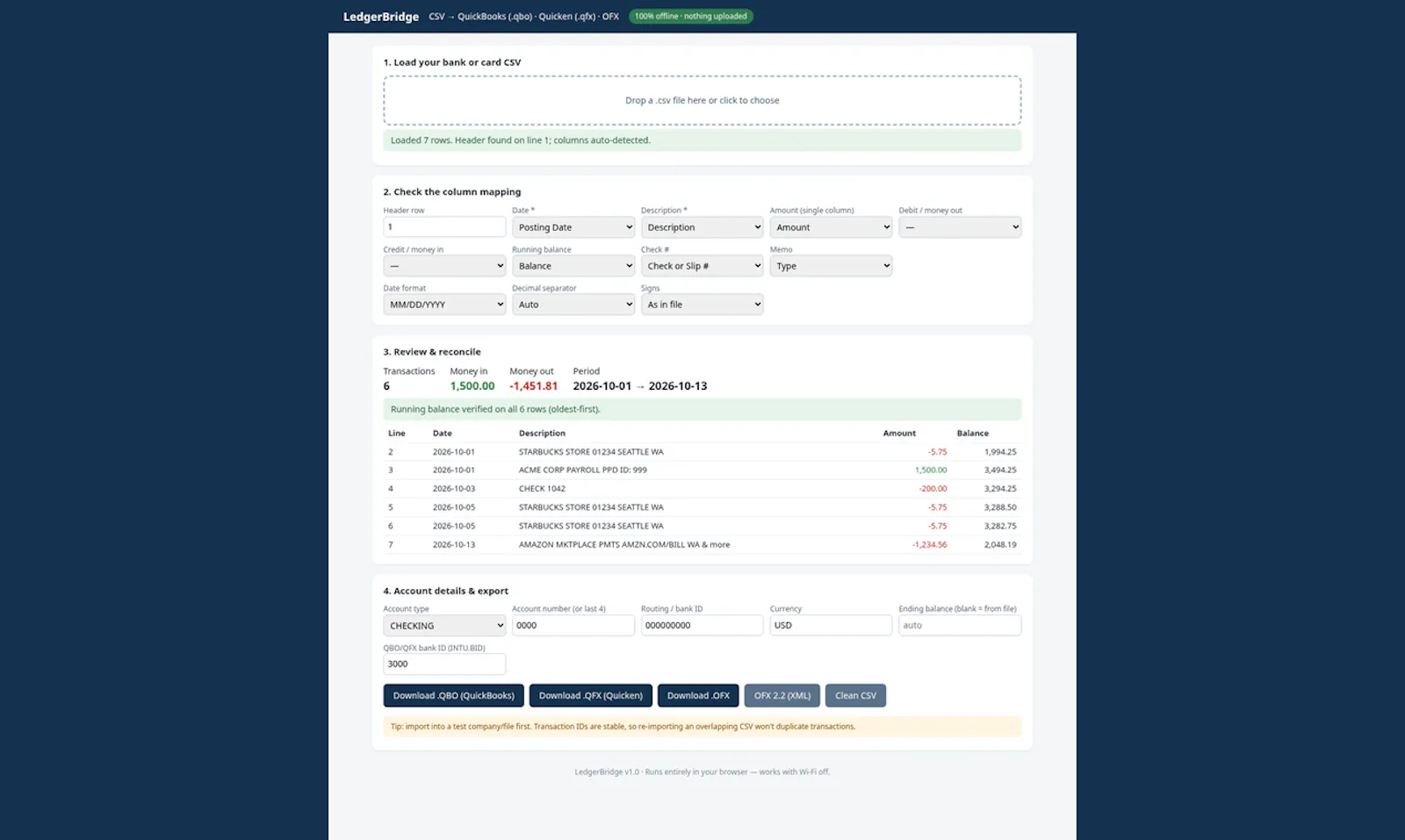Focus the Currency input field
1405x840 pixels.
831,626
